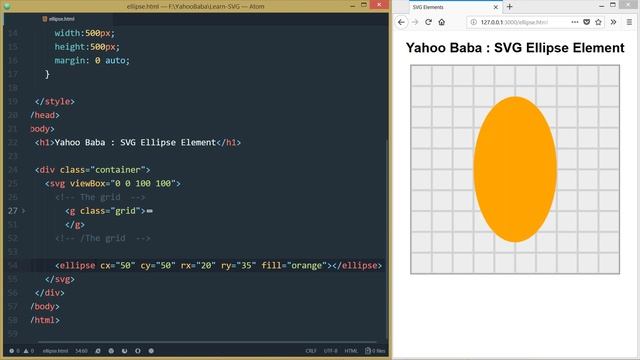Viewport: 640px width, 360px height.
Task: Close the SVG Elements tab
Action: pyautogui.click(x=496, y=7)
